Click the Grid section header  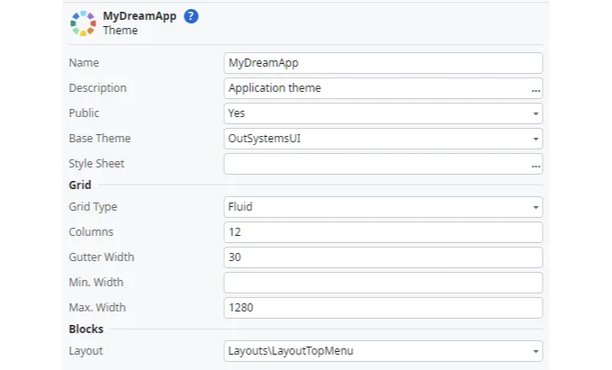[80, 185]
